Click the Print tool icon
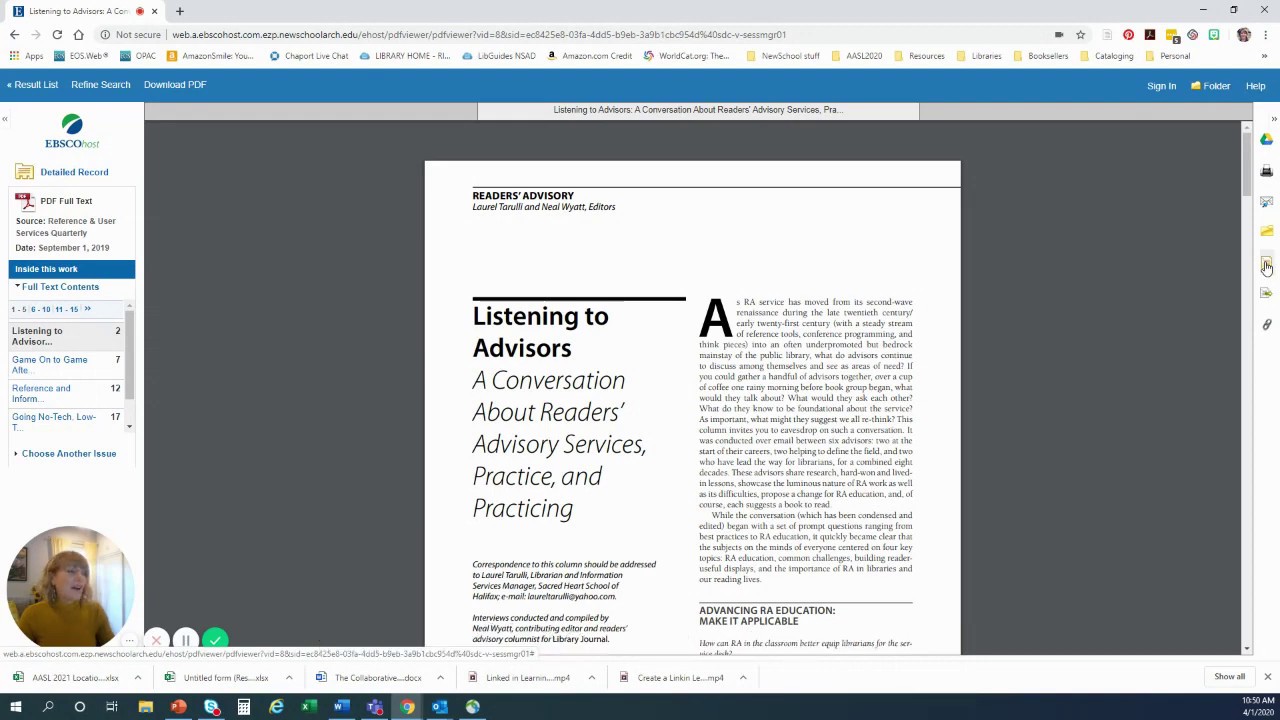 click(1266, 171)
